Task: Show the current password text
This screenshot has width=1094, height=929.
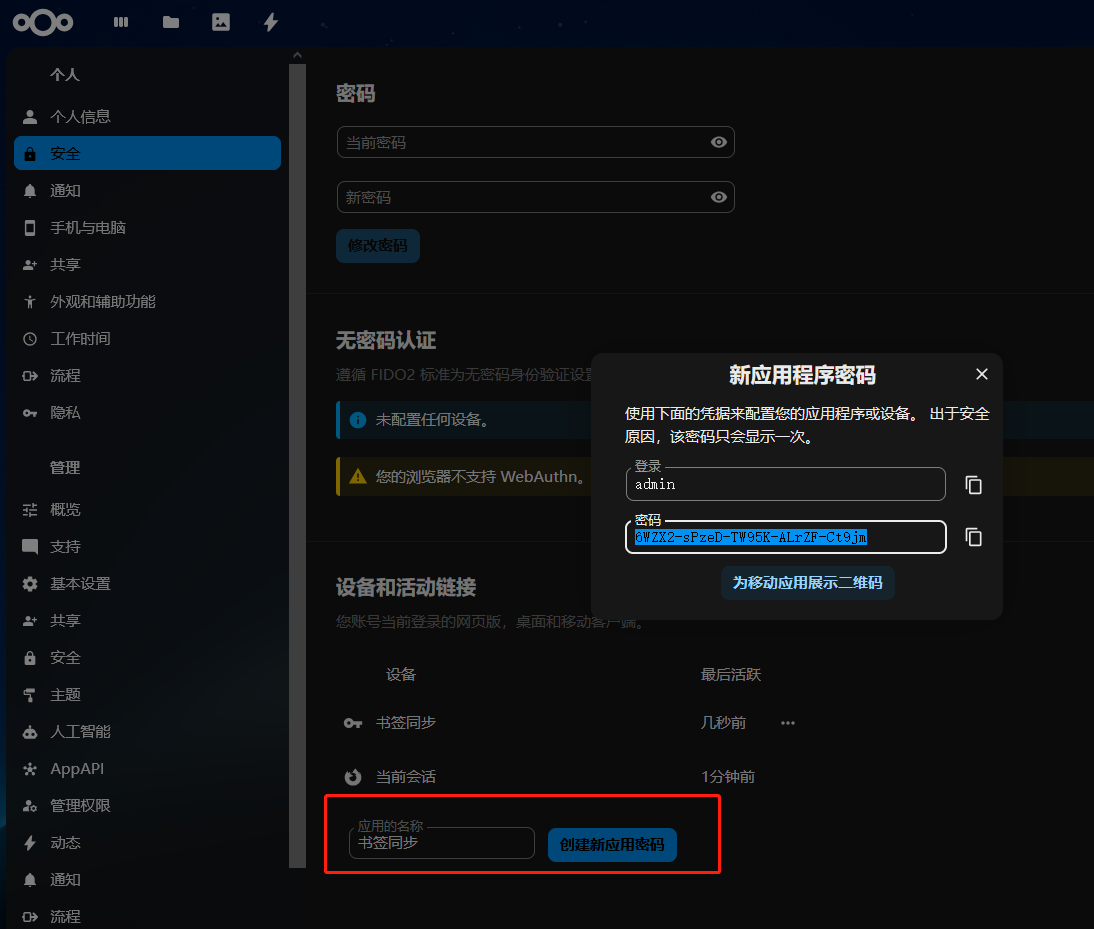Action: (x=719, y=142)
